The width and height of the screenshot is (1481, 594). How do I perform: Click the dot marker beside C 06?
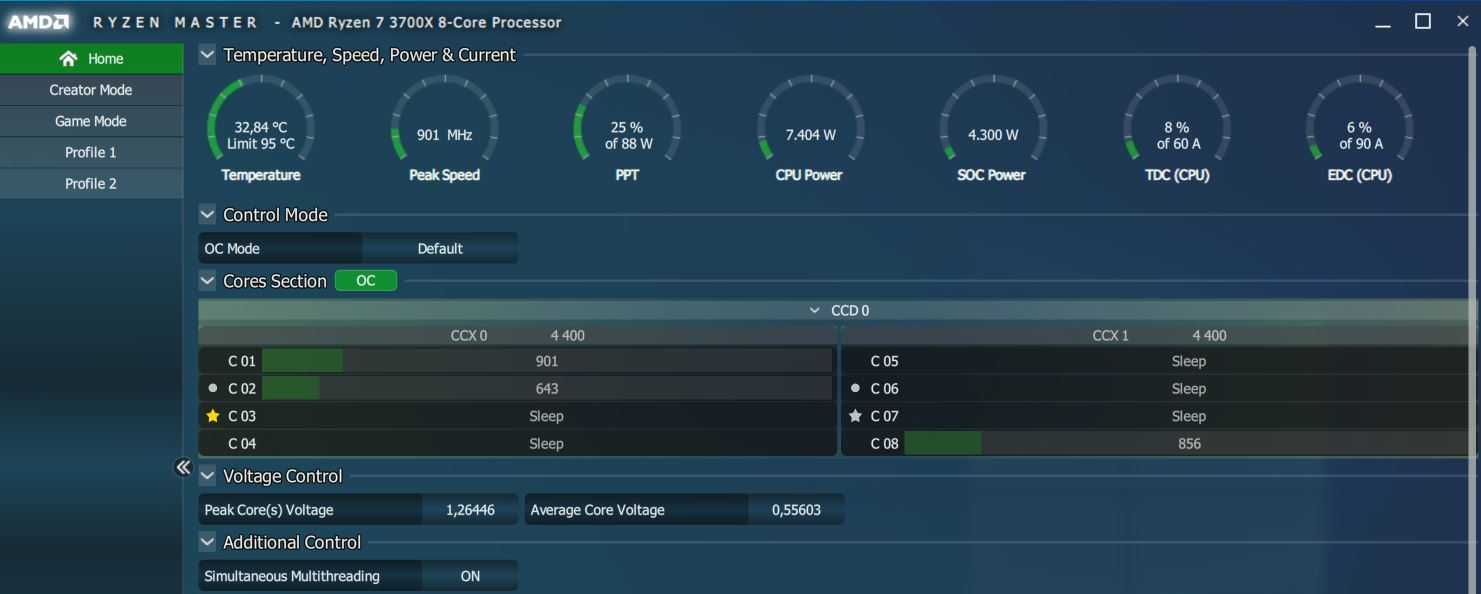tap(855, 388)
